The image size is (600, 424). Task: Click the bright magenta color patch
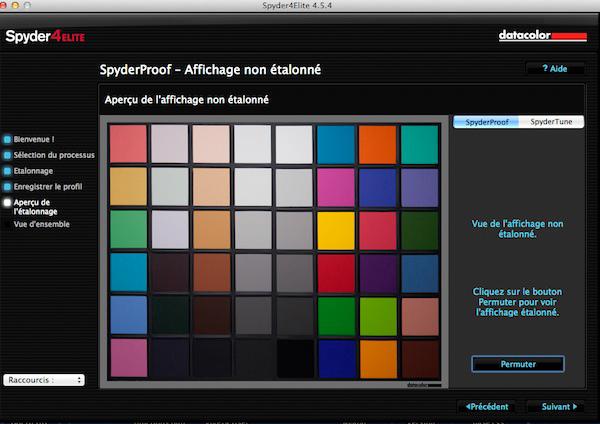pyautogui.click(x=335, y=187)
